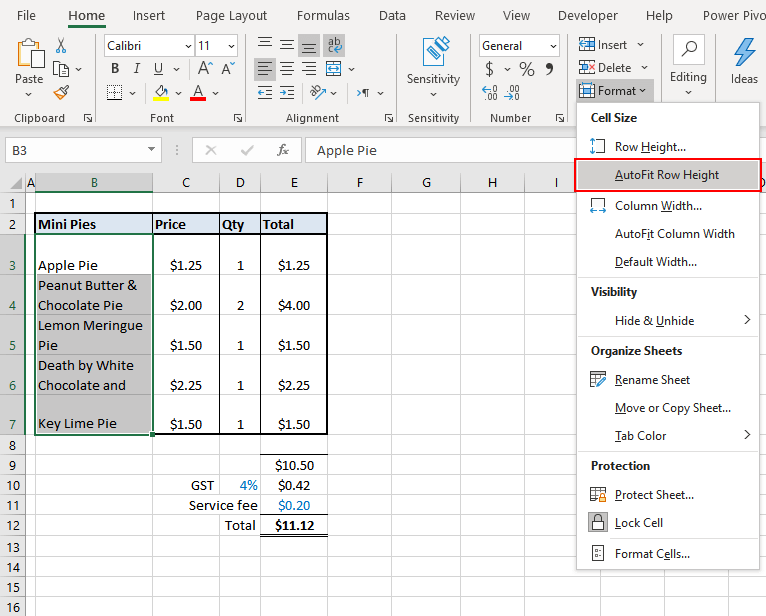Image resolution: width=766 pixels, height=616 pixels.
Task: Expand Tab Color submenu
Action: (x=668, y=435)
